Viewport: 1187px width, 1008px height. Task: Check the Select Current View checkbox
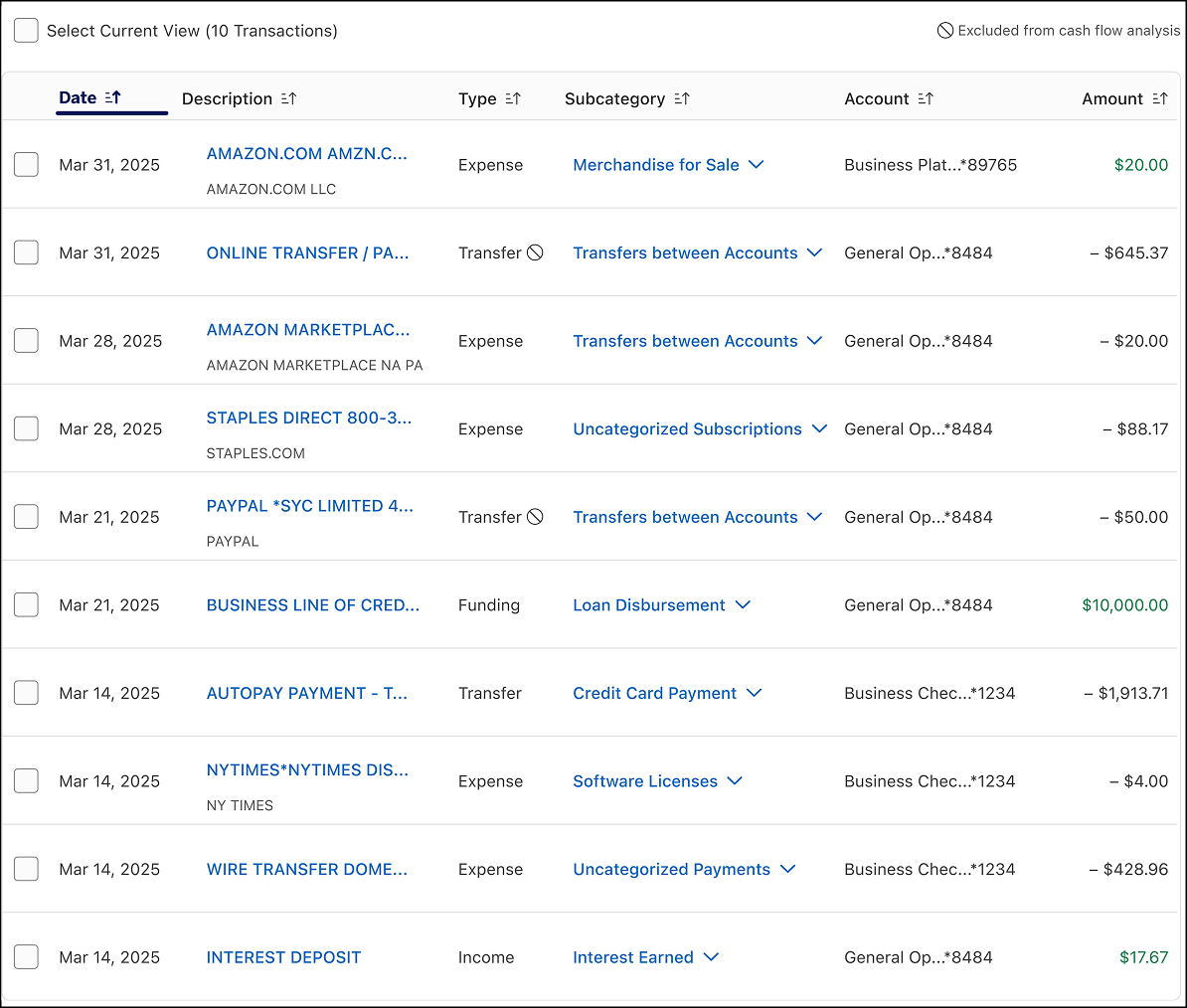coord(26,31)
